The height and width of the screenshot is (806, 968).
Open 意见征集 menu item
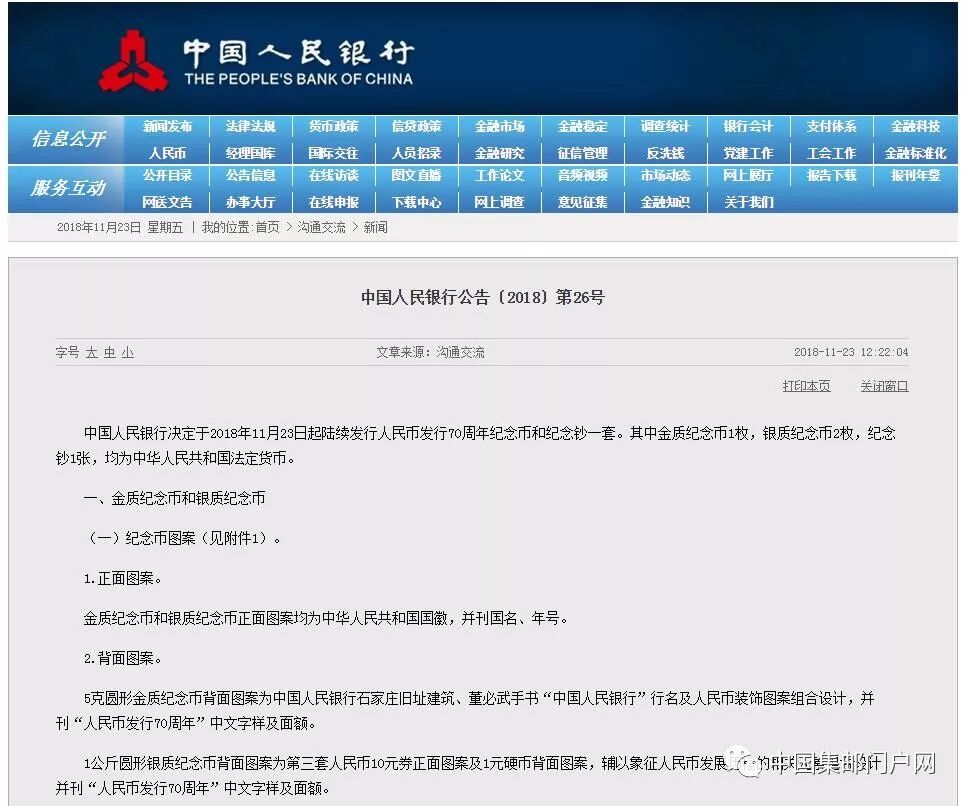[583, 202]
